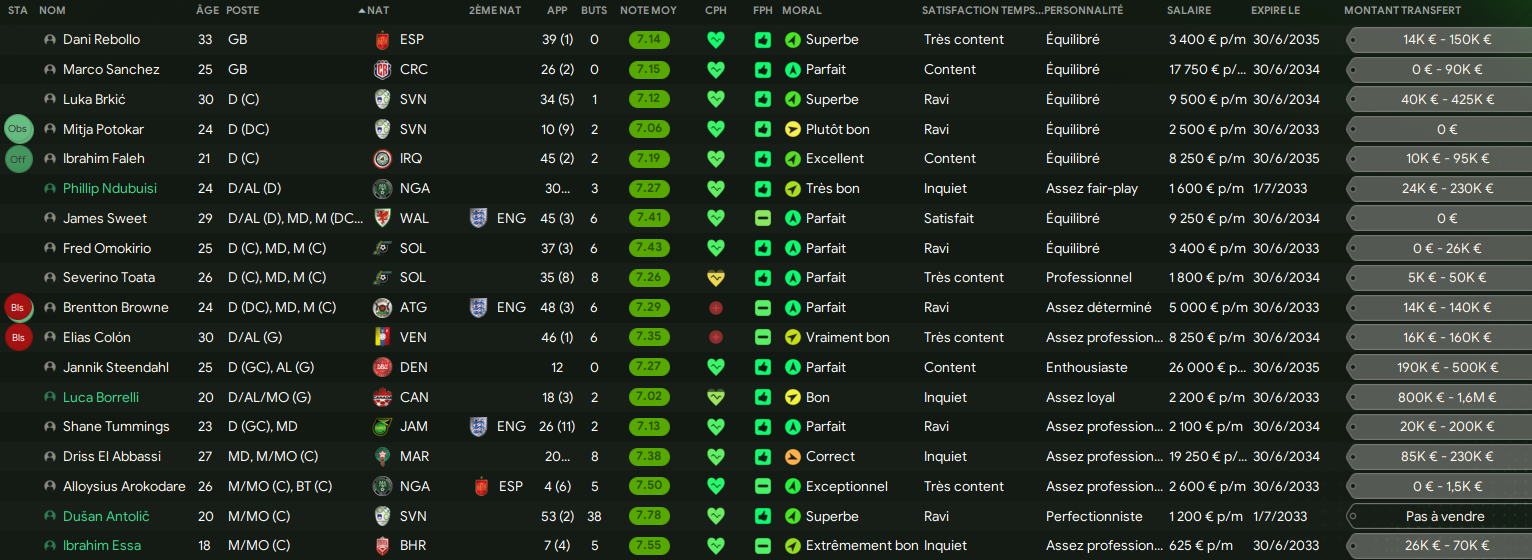Sort players by the SALAIRE column header
This screenshot has height=560, width=1532.
pyautogui.click(x=1188, y=10)
